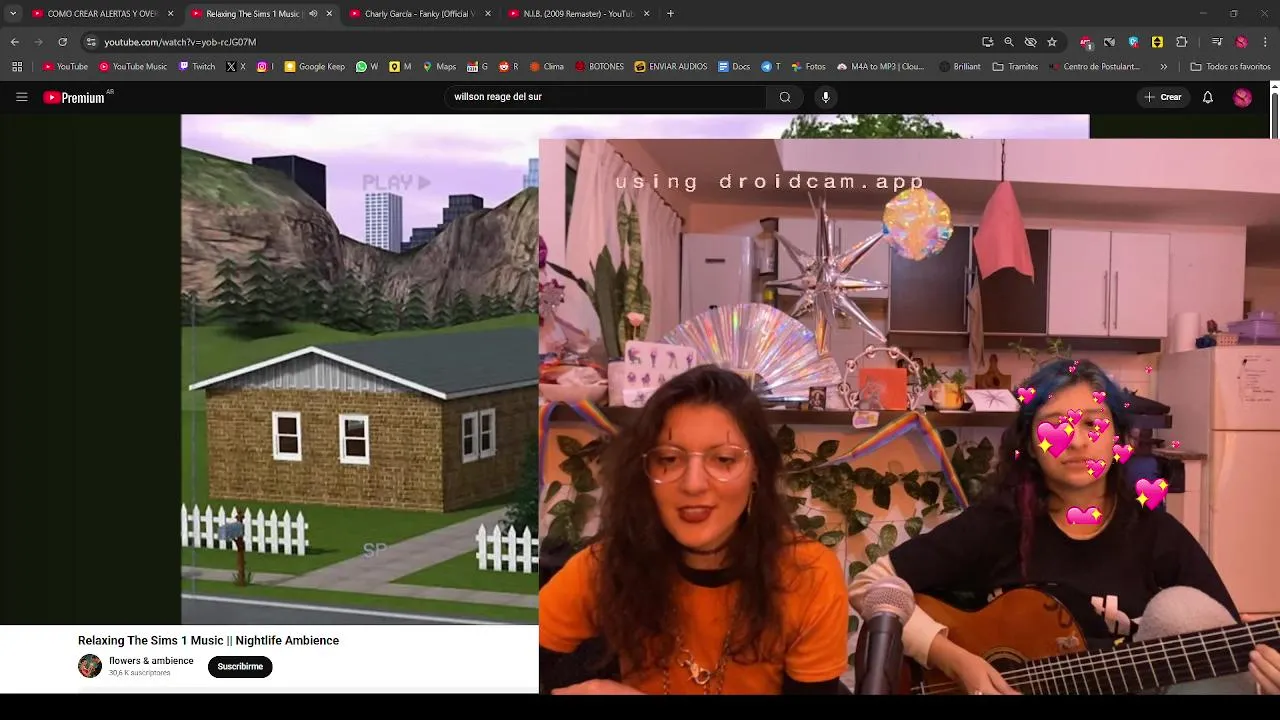
Task: Open media controls icon in toolbar
Action: click(1217, 42)
